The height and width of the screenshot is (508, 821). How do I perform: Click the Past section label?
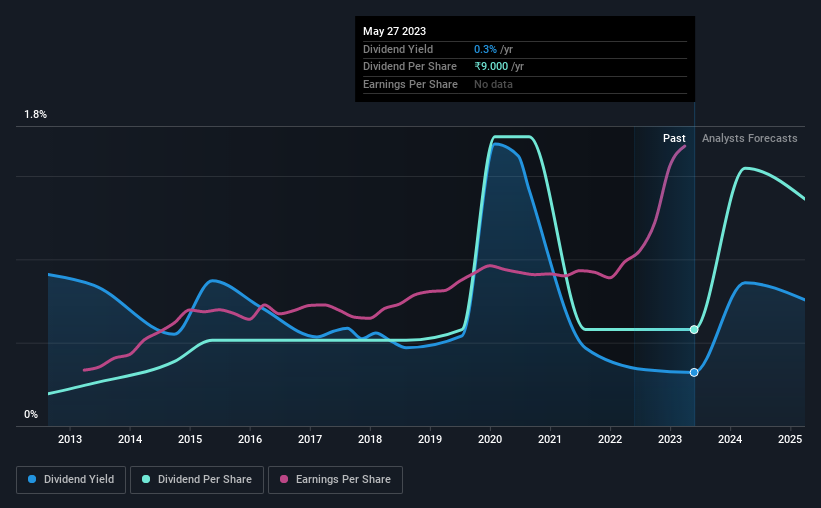point(674,138)
